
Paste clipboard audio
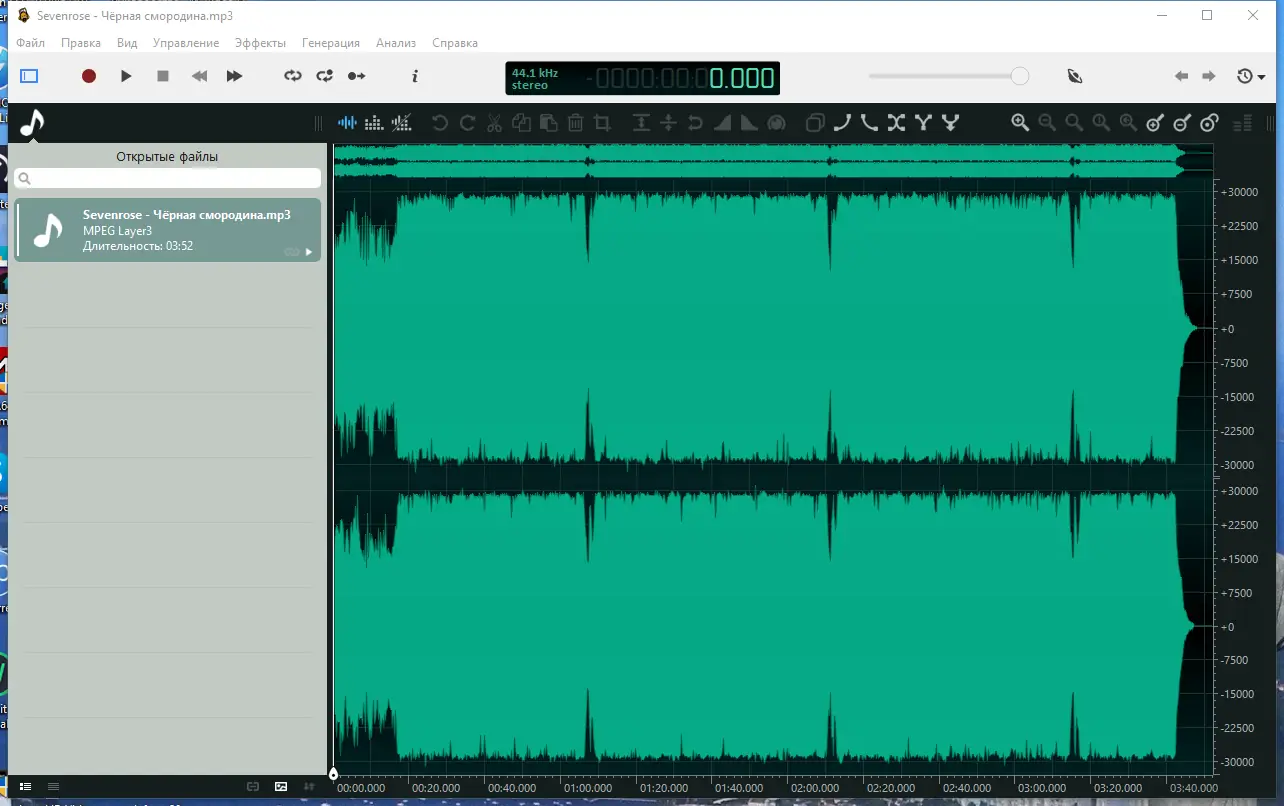point(548,123)
